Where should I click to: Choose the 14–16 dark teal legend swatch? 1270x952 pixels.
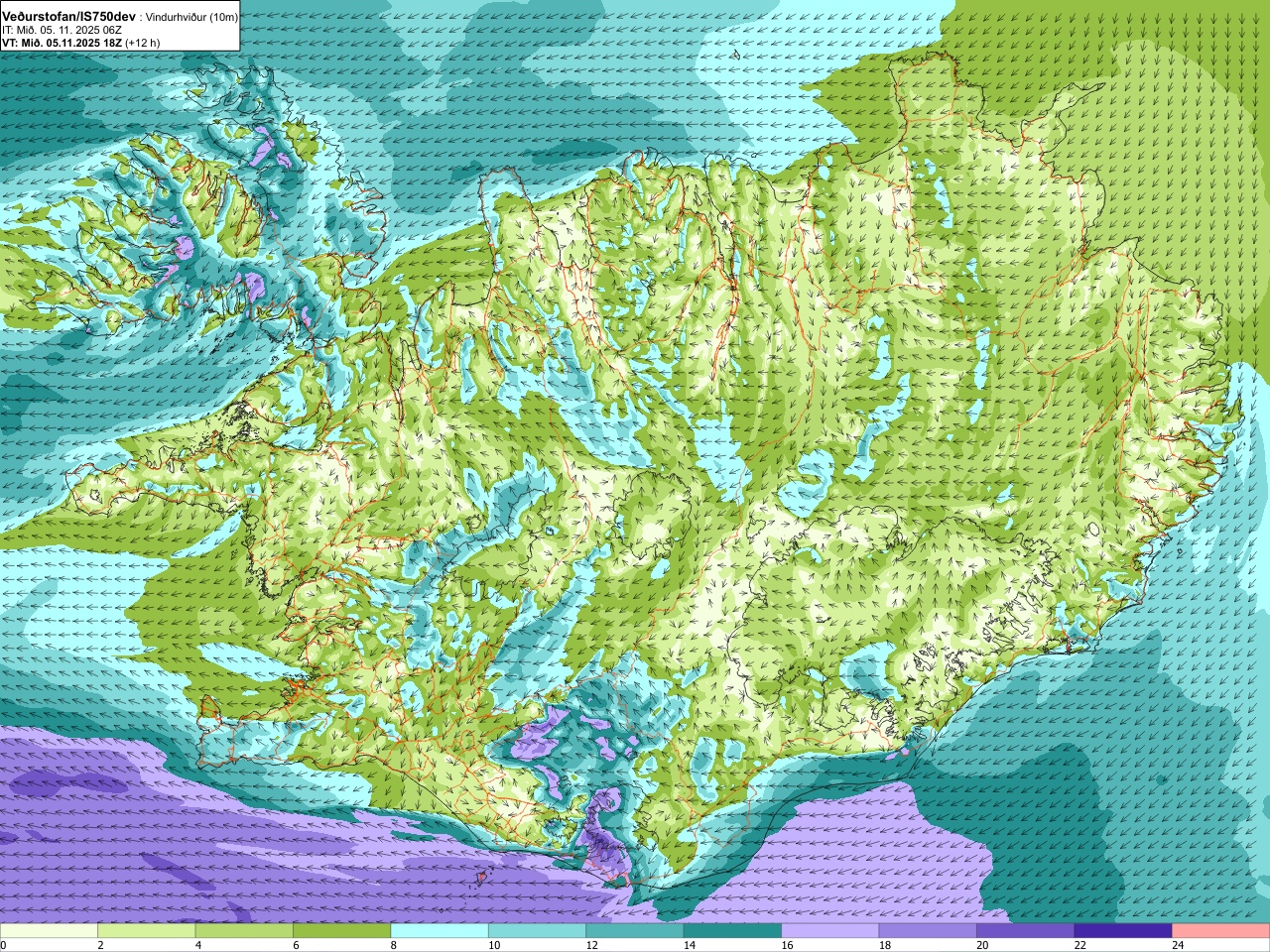click(x=732, y=931)
